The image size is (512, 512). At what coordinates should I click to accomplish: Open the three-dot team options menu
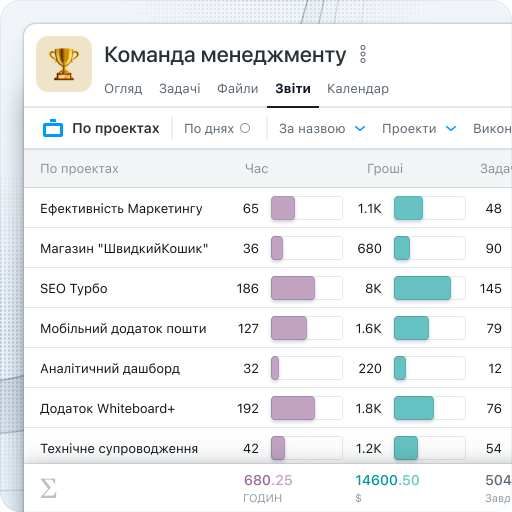tap(363, 54)
